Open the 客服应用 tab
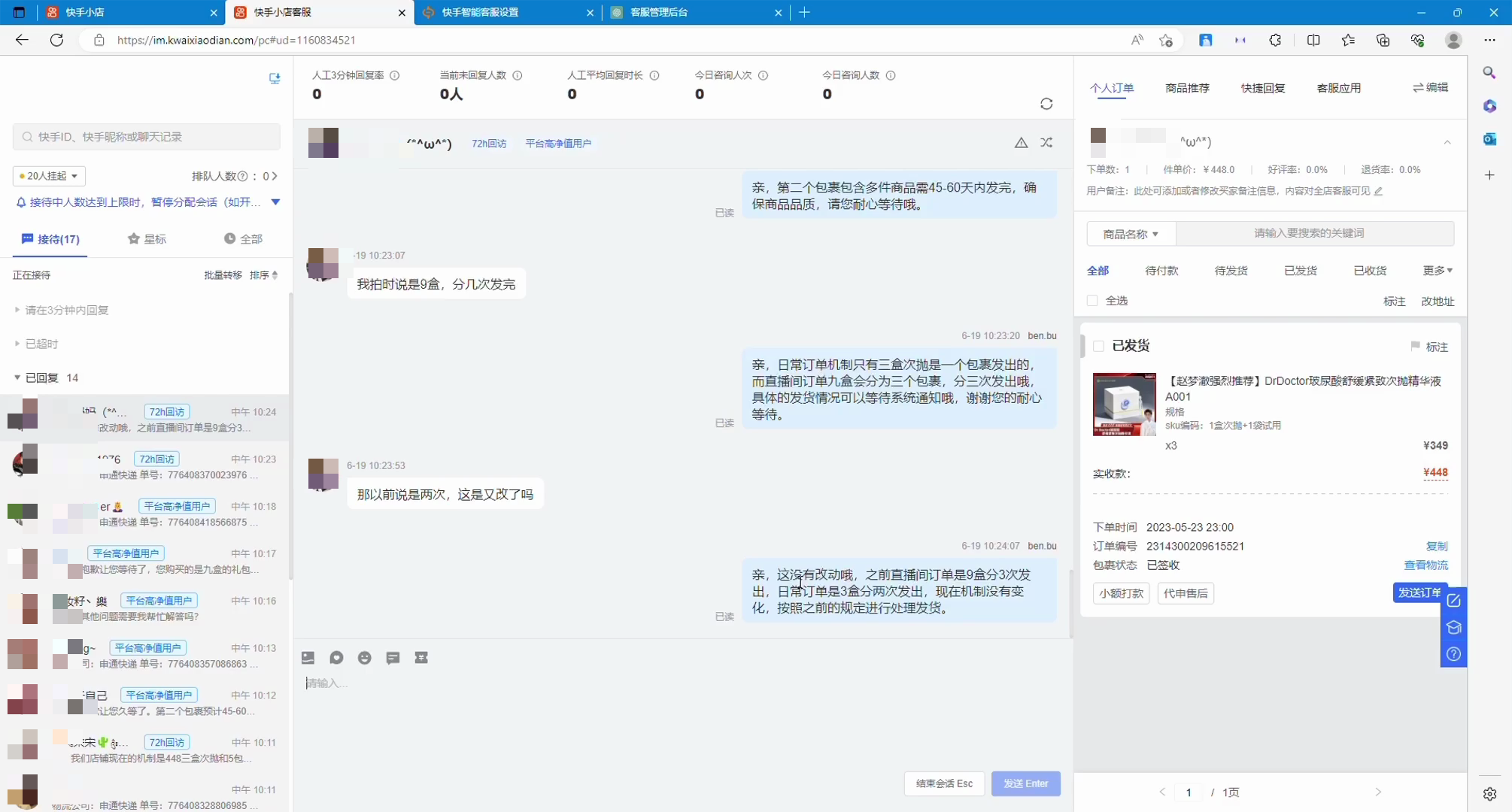Image resolution: width=1512 pixels, height=812 pixels. [1339, 88]
